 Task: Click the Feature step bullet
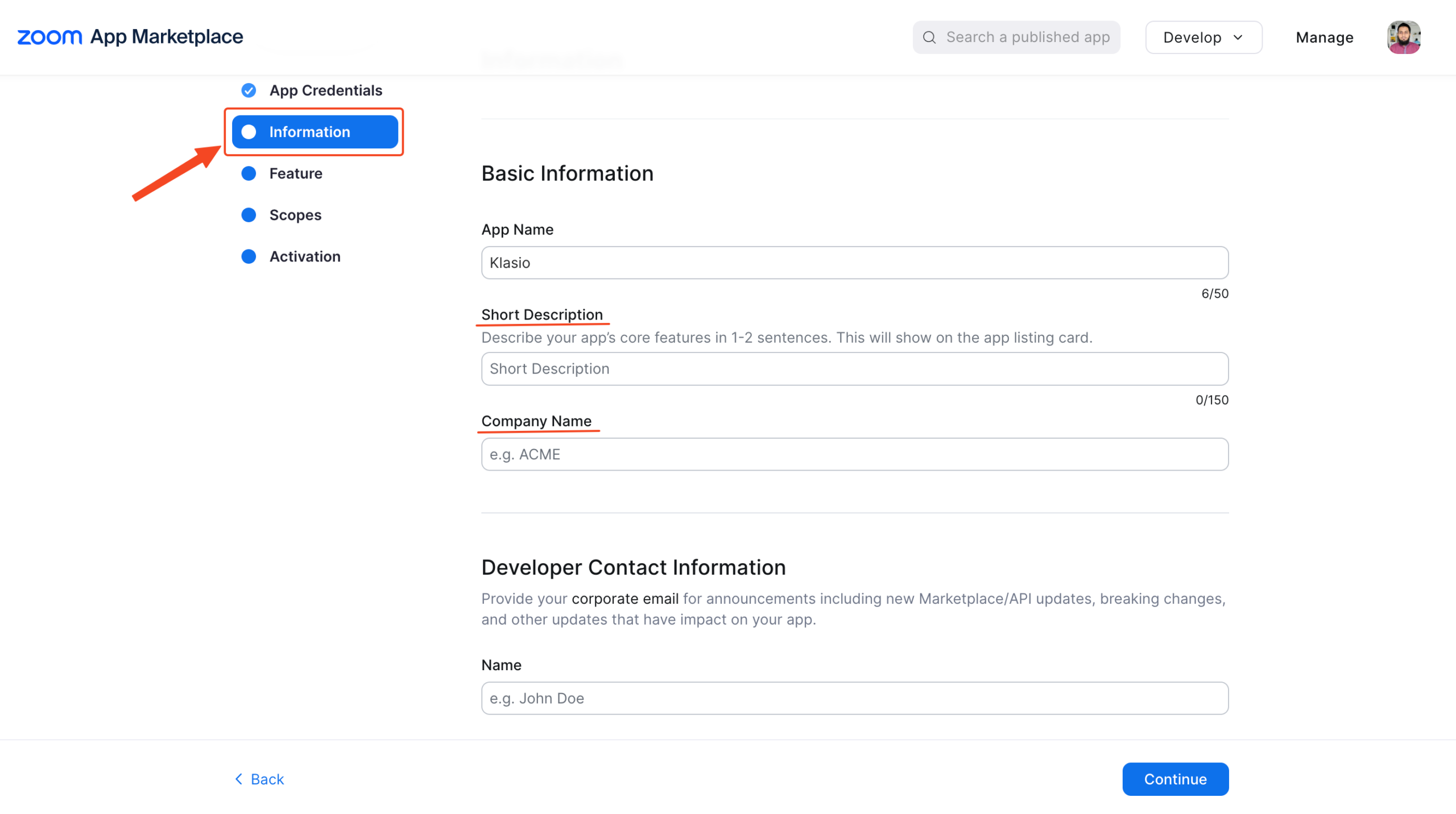(249, 173)
